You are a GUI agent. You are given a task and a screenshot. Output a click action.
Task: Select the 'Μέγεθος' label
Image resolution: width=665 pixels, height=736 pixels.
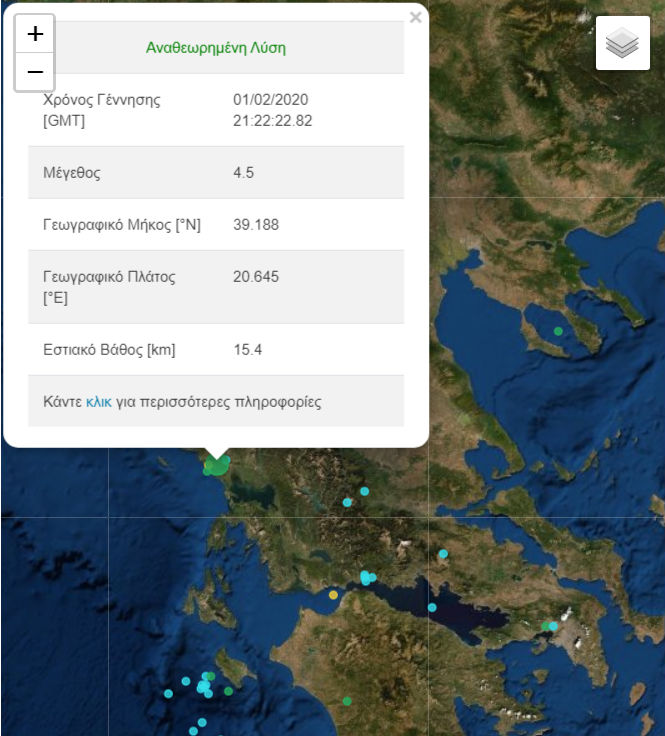click(72, 173)
